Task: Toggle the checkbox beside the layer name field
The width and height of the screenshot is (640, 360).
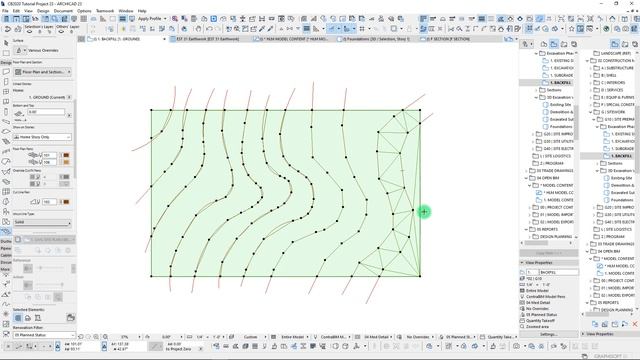Action: [x=18, y=240]
